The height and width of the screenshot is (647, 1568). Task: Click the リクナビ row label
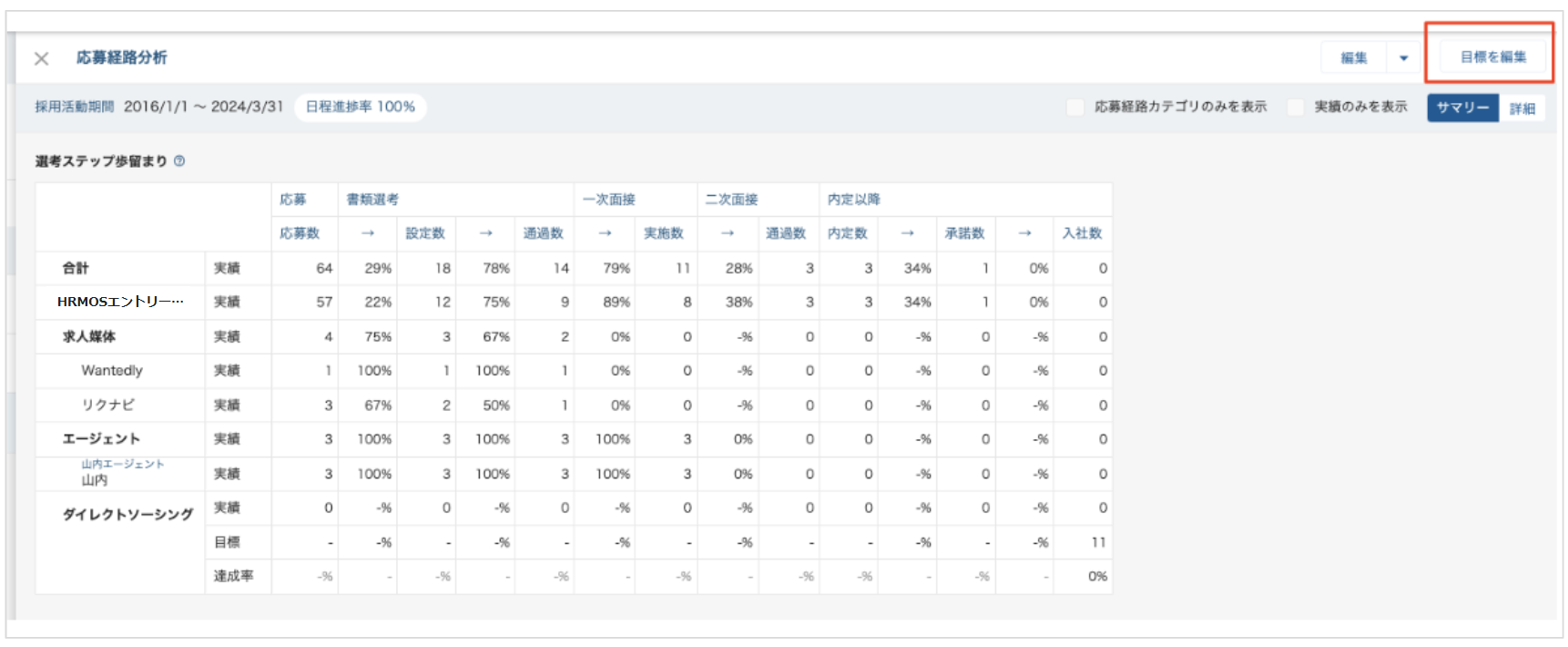tap(108, 405)
